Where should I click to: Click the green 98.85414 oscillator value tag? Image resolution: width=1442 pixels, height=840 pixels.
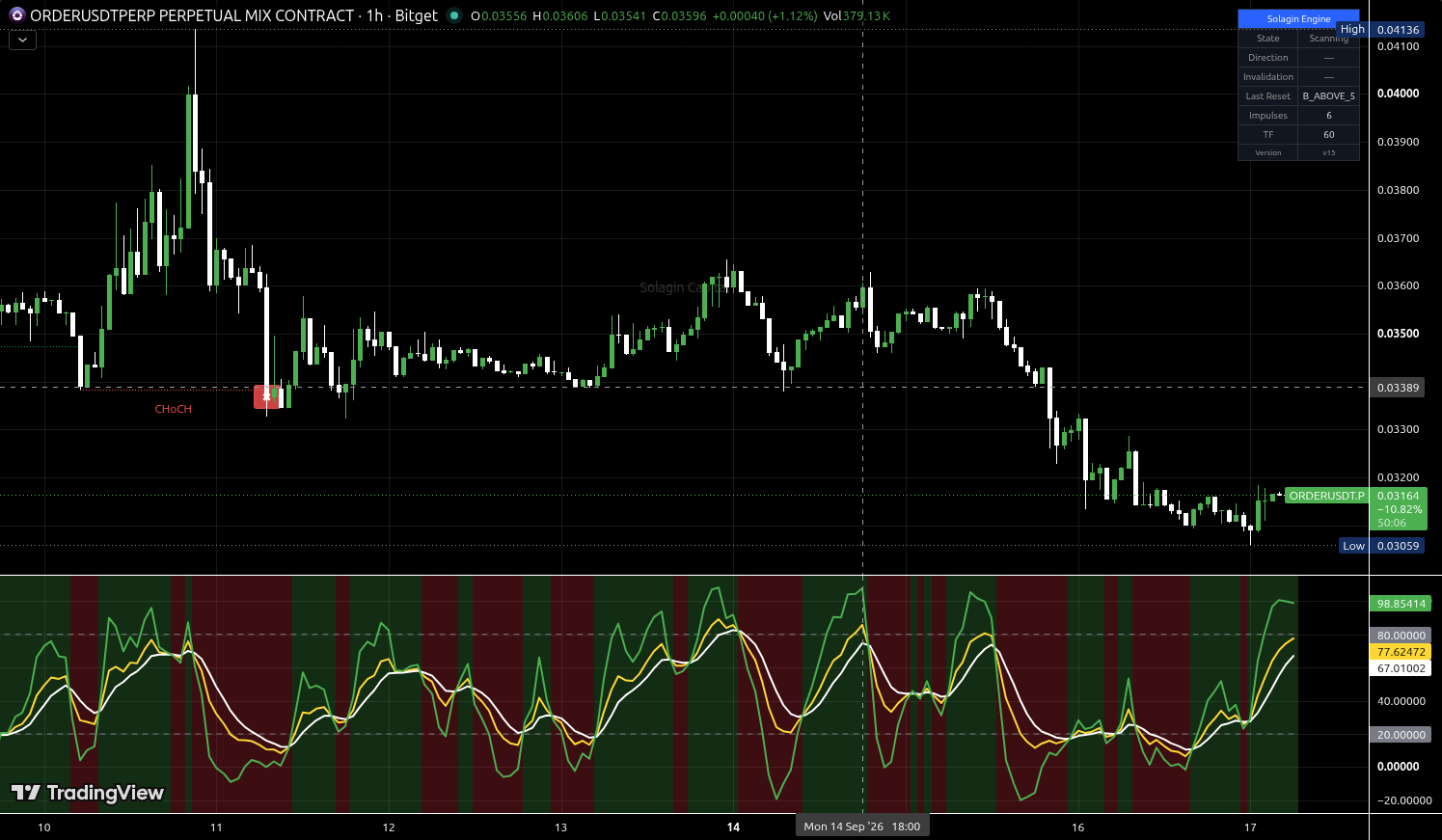pos(1401,604)
